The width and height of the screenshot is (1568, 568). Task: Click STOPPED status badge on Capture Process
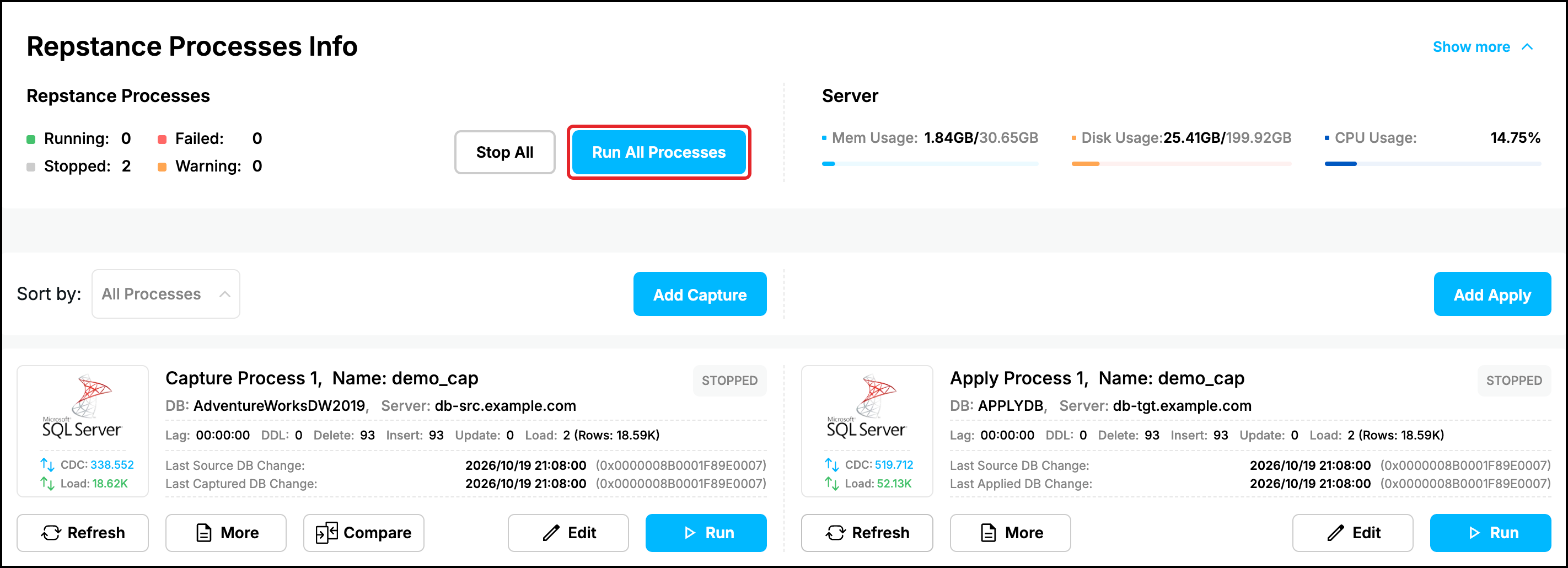pos(730,381)
